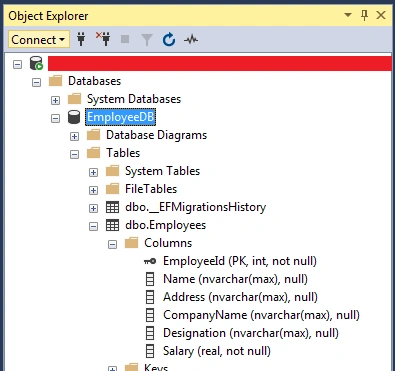Select the CompanyName column entry
The width and height of the screenshot is (395, 371).
pyautogui.click(x=261, y=315)
